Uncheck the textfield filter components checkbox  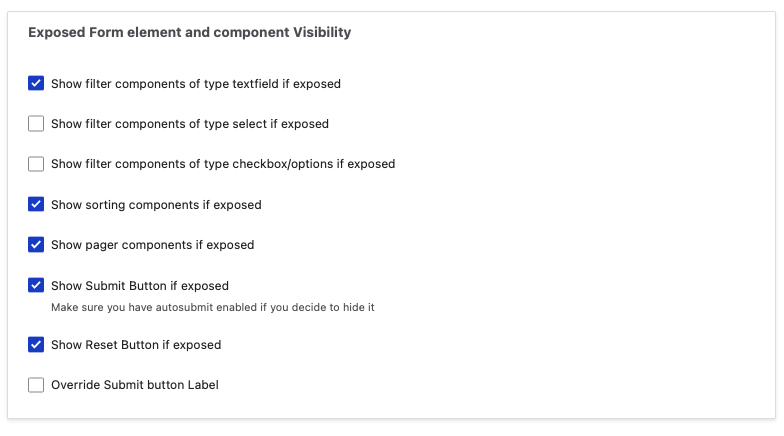(36, 84)
